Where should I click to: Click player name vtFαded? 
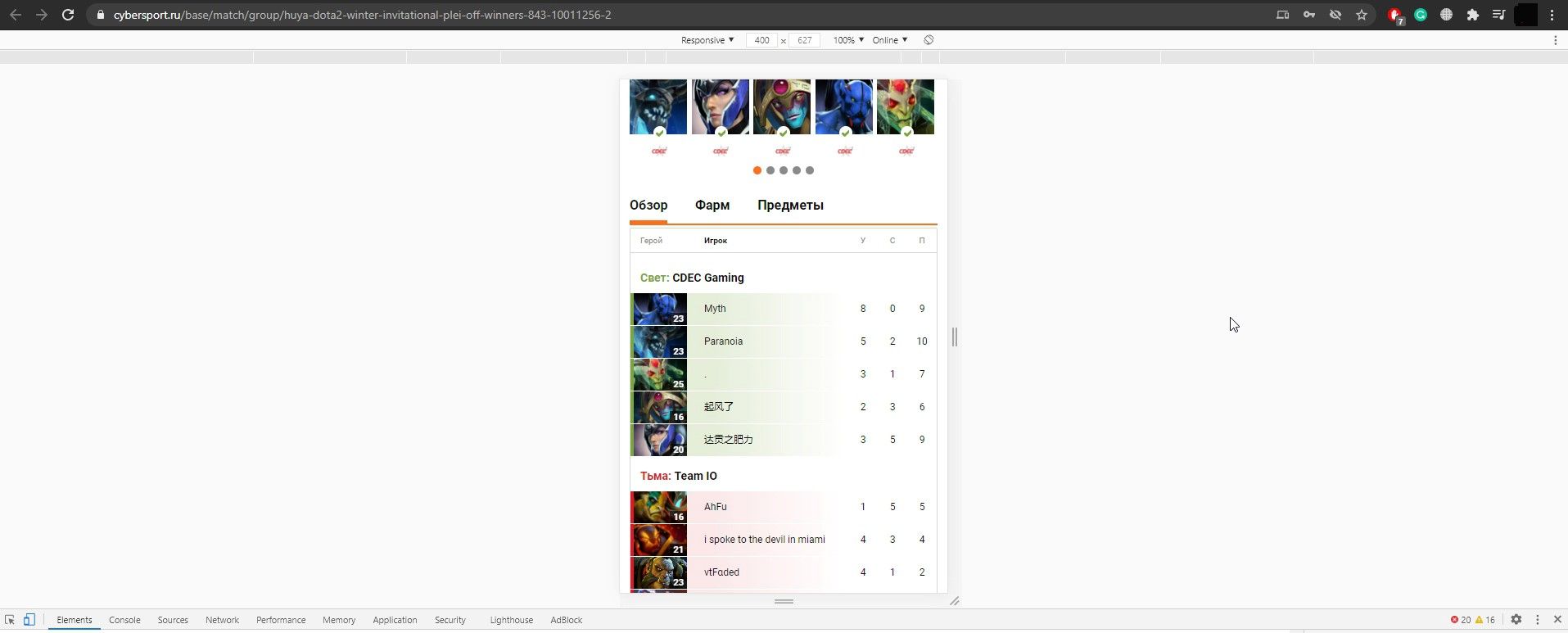click(x=721, y=572)
